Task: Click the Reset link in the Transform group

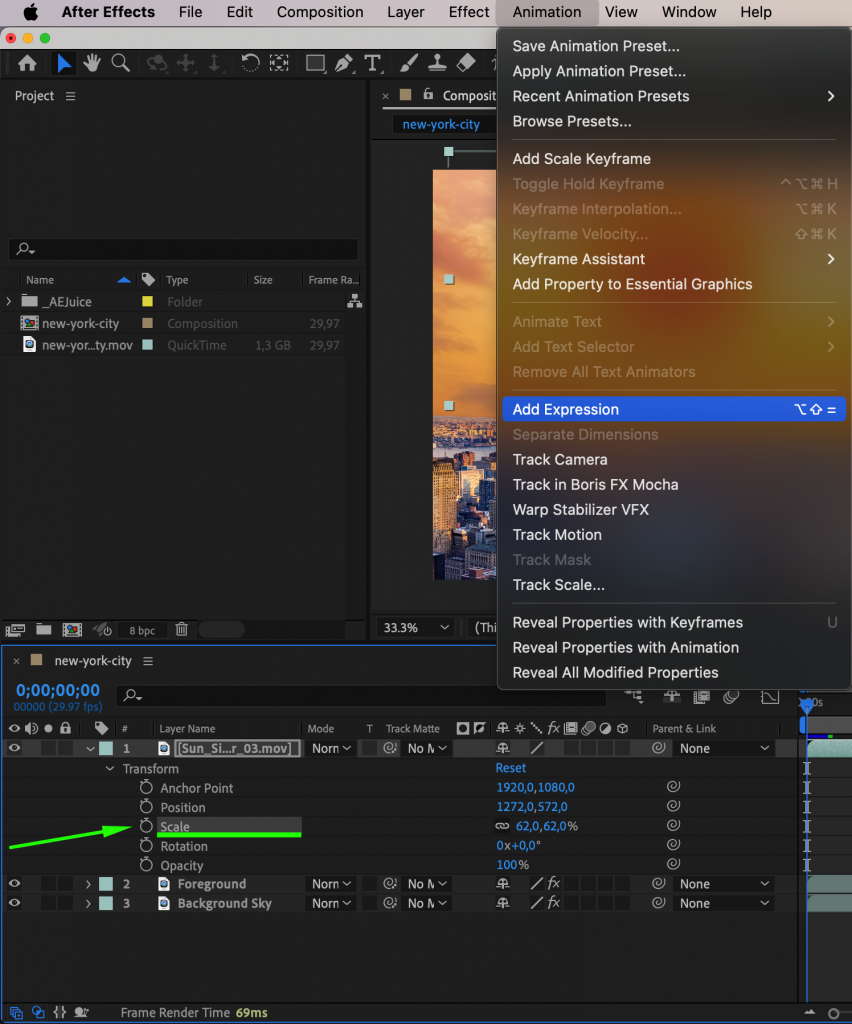Action: (510, 767)
